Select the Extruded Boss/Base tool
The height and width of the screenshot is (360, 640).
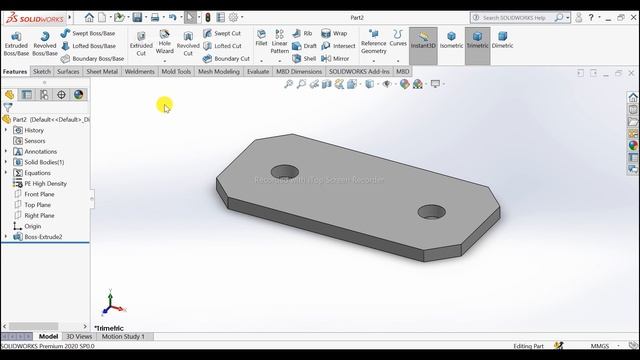[x=16, y=44]
